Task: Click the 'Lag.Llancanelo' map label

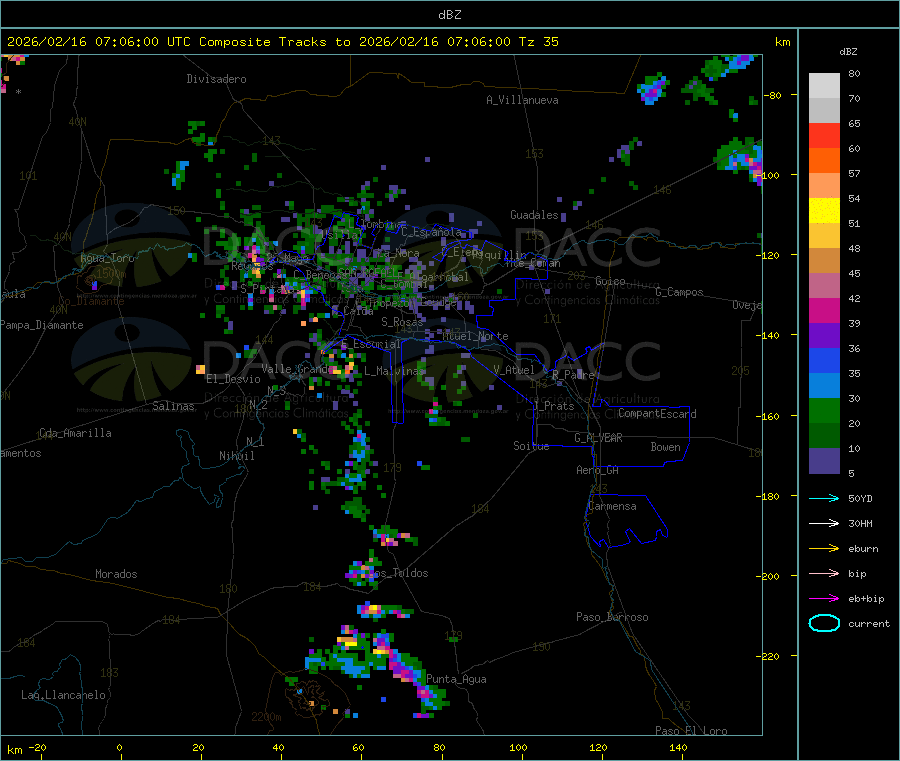Action: tap(63, 695)
